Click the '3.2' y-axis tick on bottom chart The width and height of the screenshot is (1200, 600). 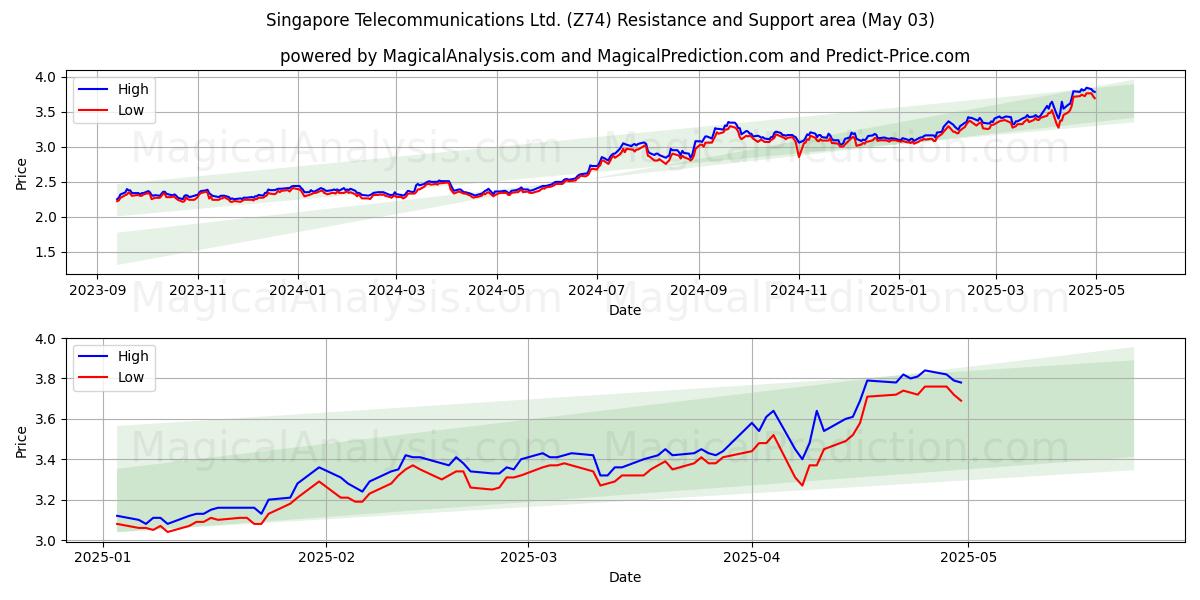pyautogui.click(x=48, y=500)
